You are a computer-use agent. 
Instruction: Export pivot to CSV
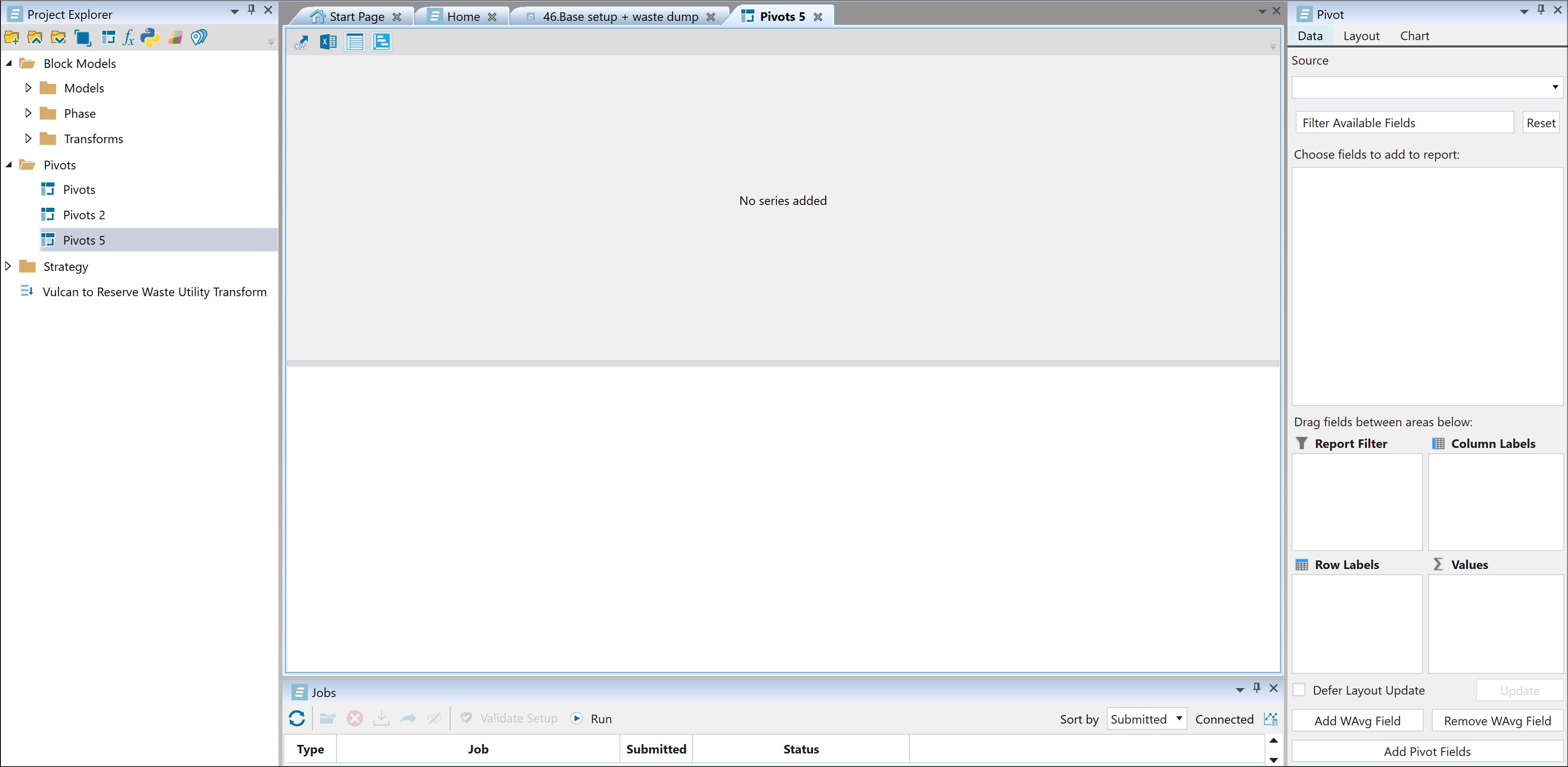coord(301,42)
